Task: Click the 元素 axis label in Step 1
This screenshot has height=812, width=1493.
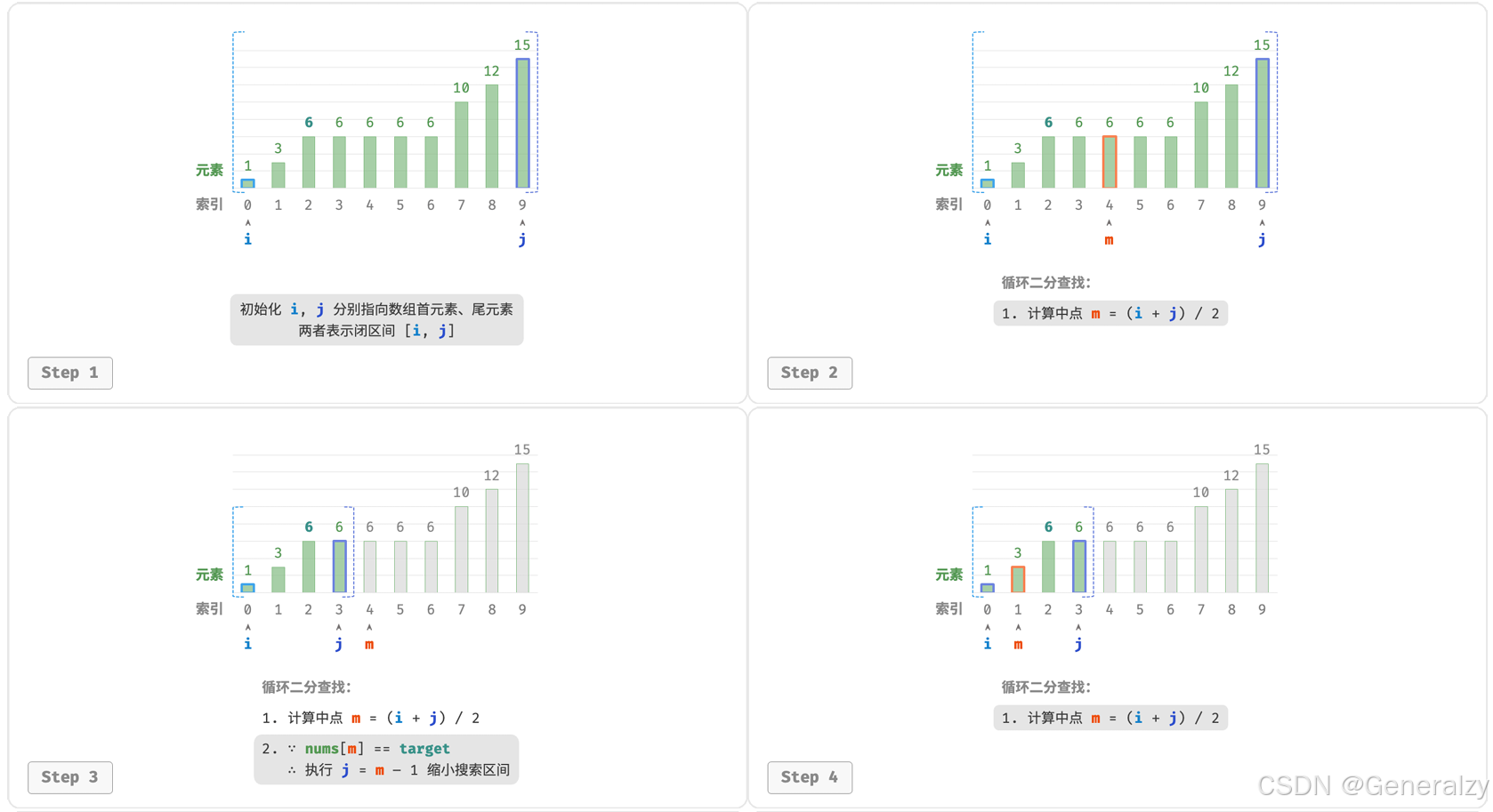Action: coord(210,170)
